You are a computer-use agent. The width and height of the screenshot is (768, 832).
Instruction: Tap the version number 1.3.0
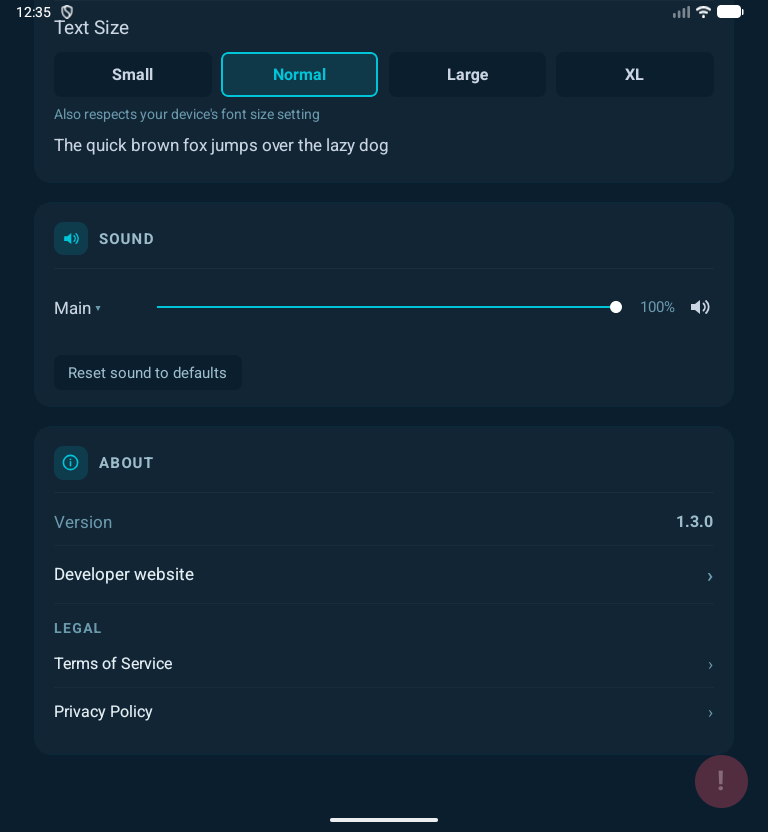coord(694,522)
